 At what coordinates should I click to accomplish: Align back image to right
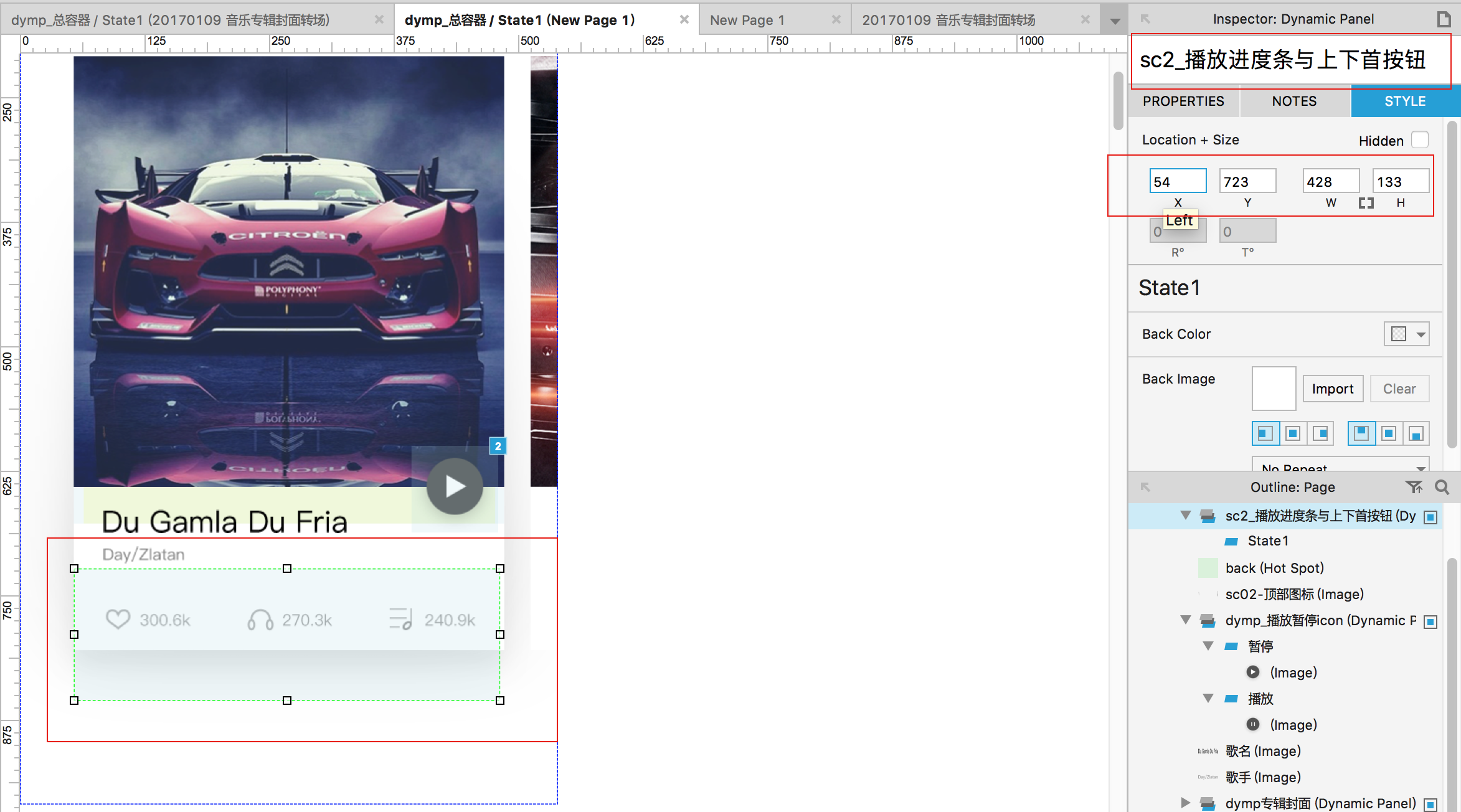coord(1320,433)
